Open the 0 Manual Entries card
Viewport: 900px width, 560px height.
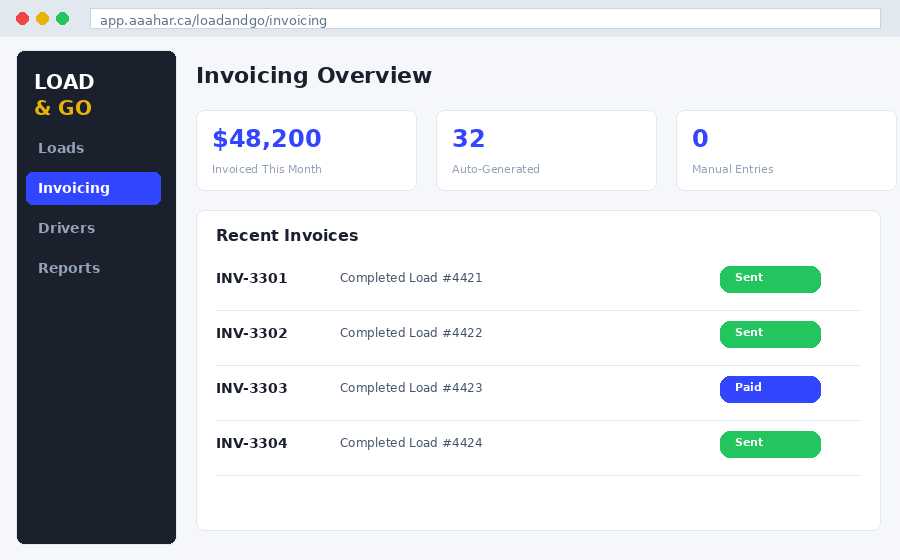[786, 150]
